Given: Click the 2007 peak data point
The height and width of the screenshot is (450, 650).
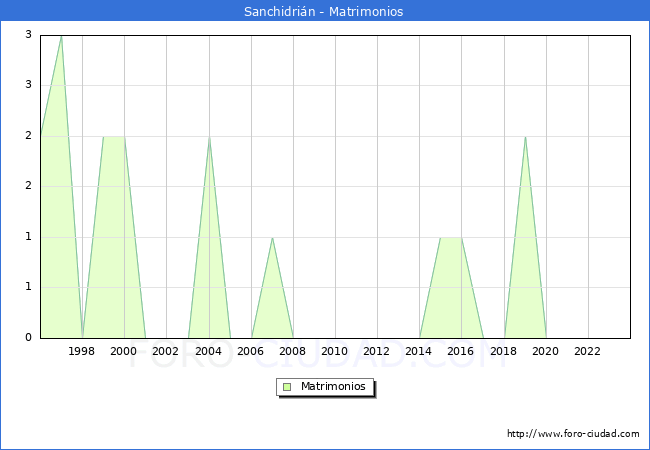Looking at the screenshot, I should (x=272, y=237).
